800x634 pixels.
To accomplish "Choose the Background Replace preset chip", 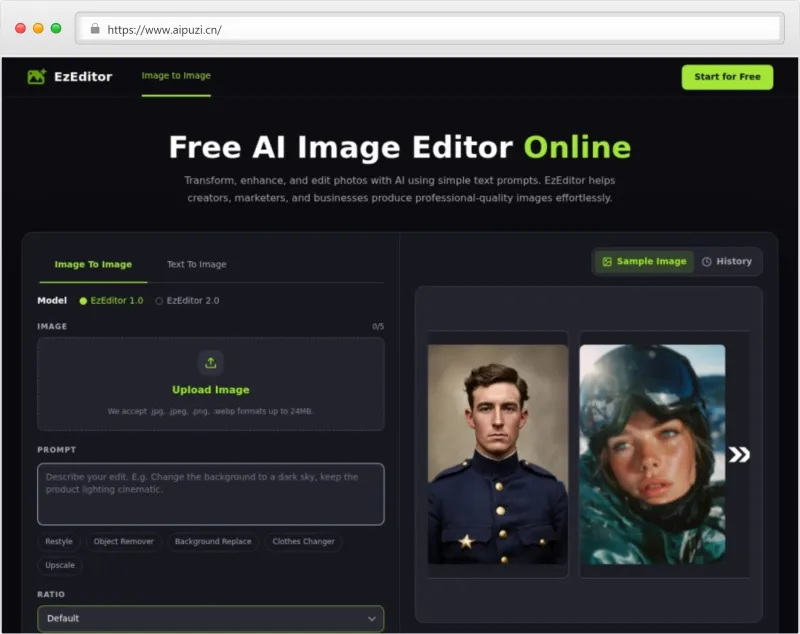I will coord(213,542).
